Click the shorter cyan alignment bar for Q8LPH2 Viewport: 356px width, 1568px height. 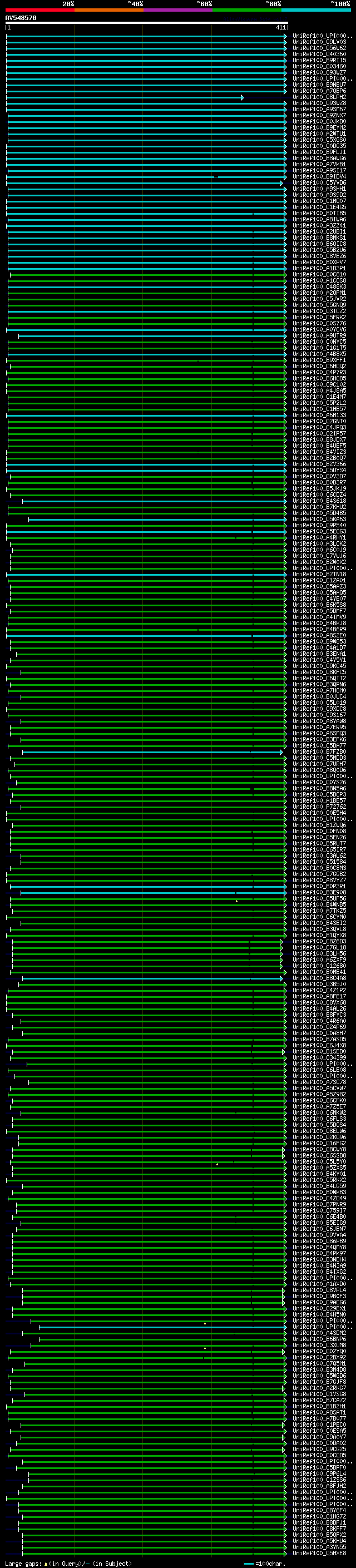(125, 97)
